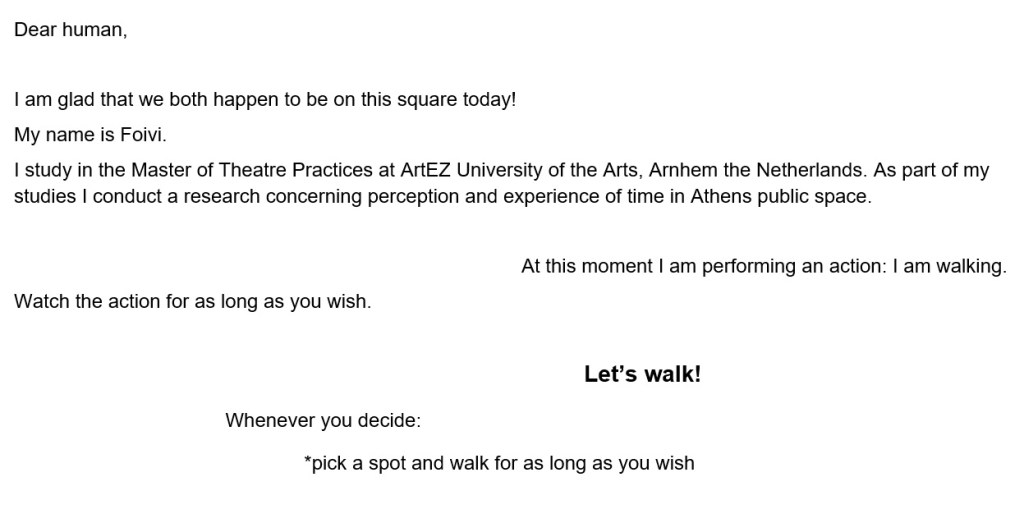Screen dimensions: 1024x523
Task: Click the "Dear human," greeting line
Action: click(x=70, y=30)
